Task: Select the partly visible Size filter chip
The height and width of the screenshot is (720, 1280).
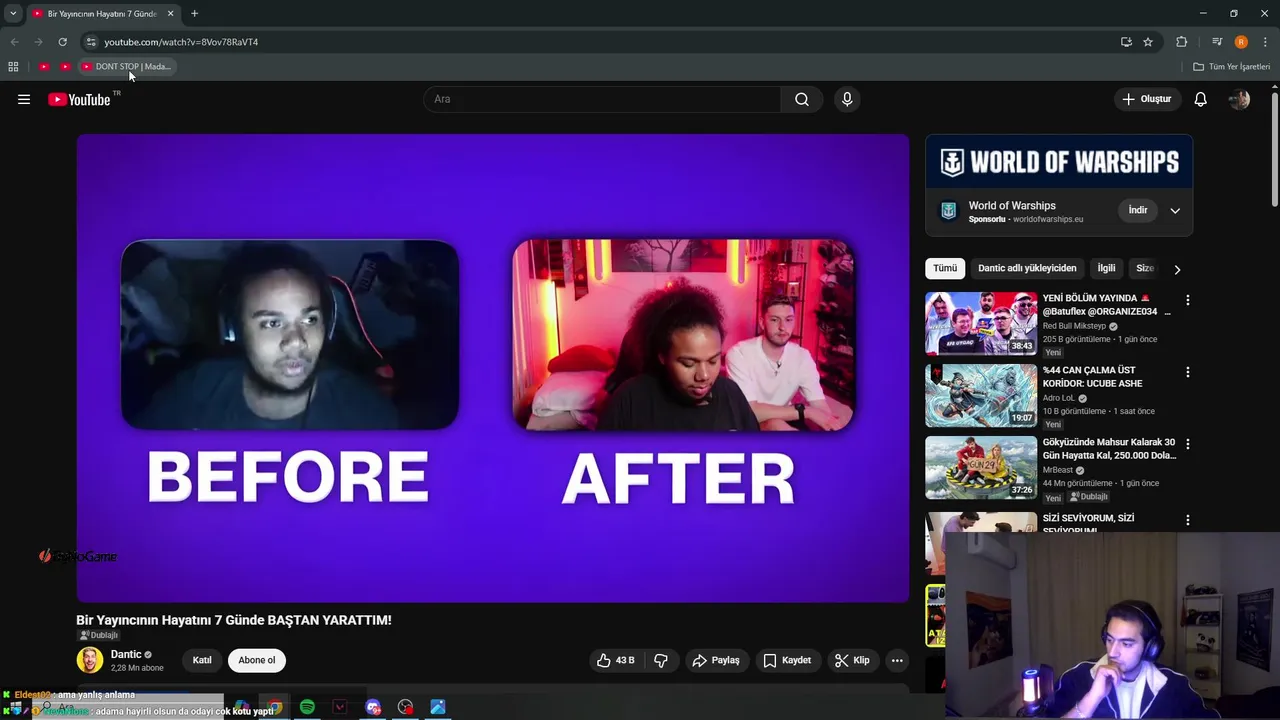Action: coord(1145,268)
